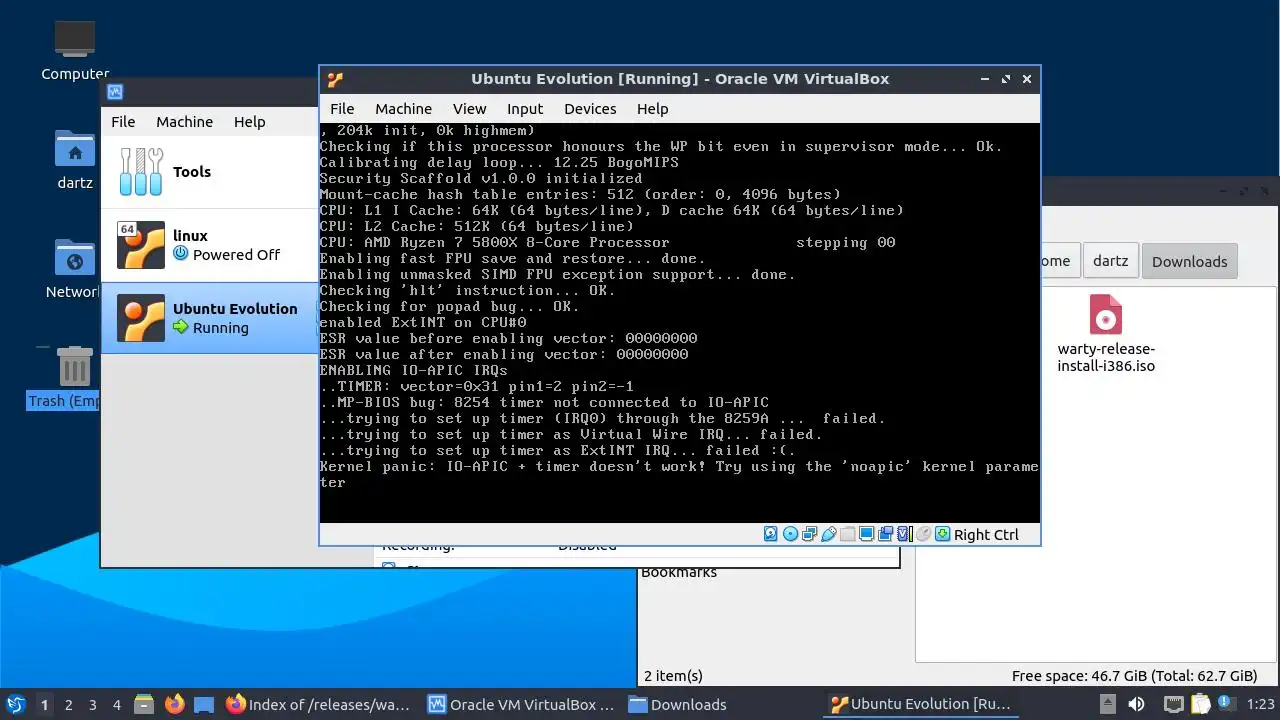The width and height of the screenshot is (1280, 720).
Task: Click the Downloads path button in file manager
Action: (1189, 261)
